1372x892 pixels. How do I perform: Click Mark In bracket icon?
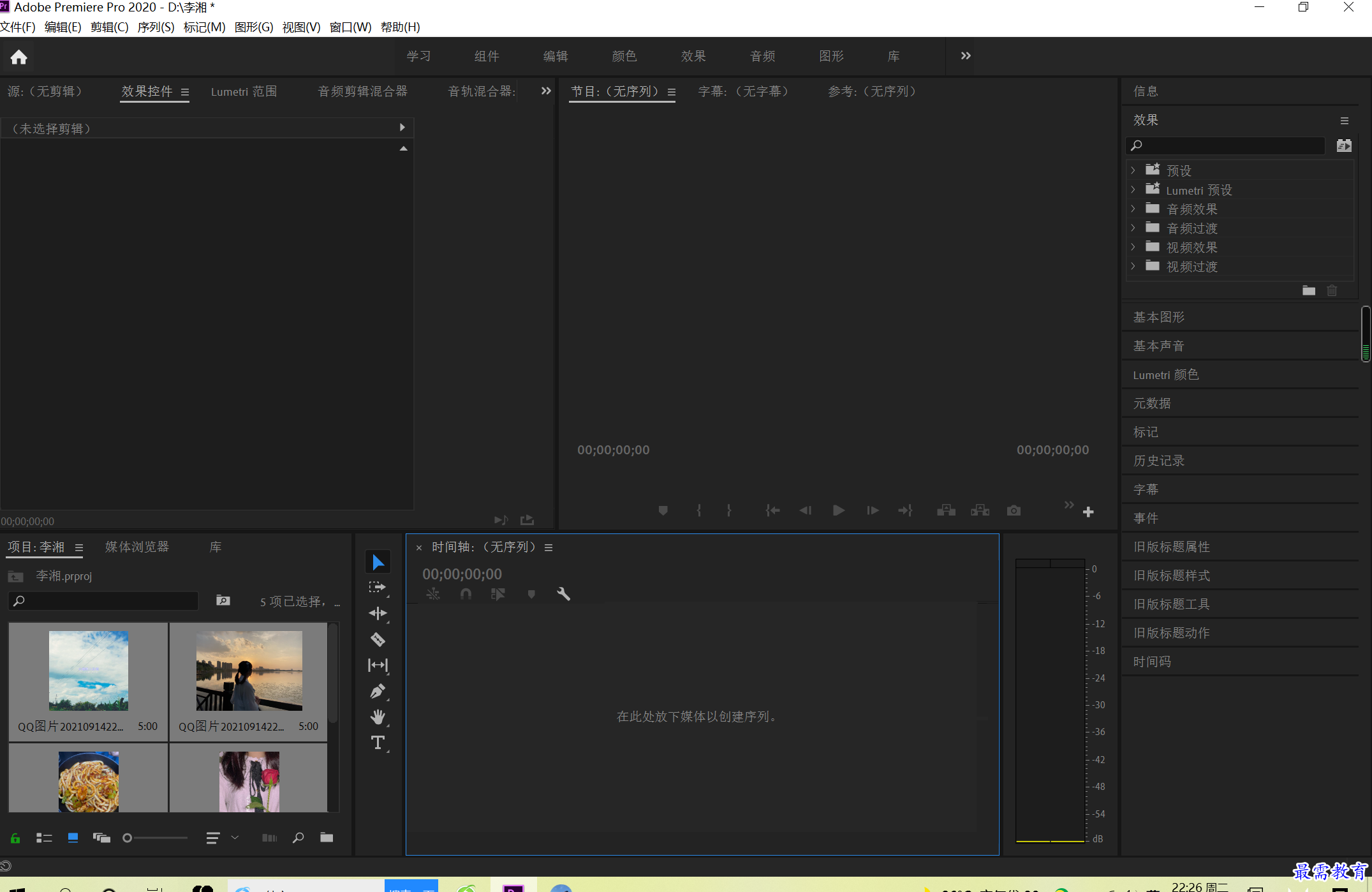point(698,510)
